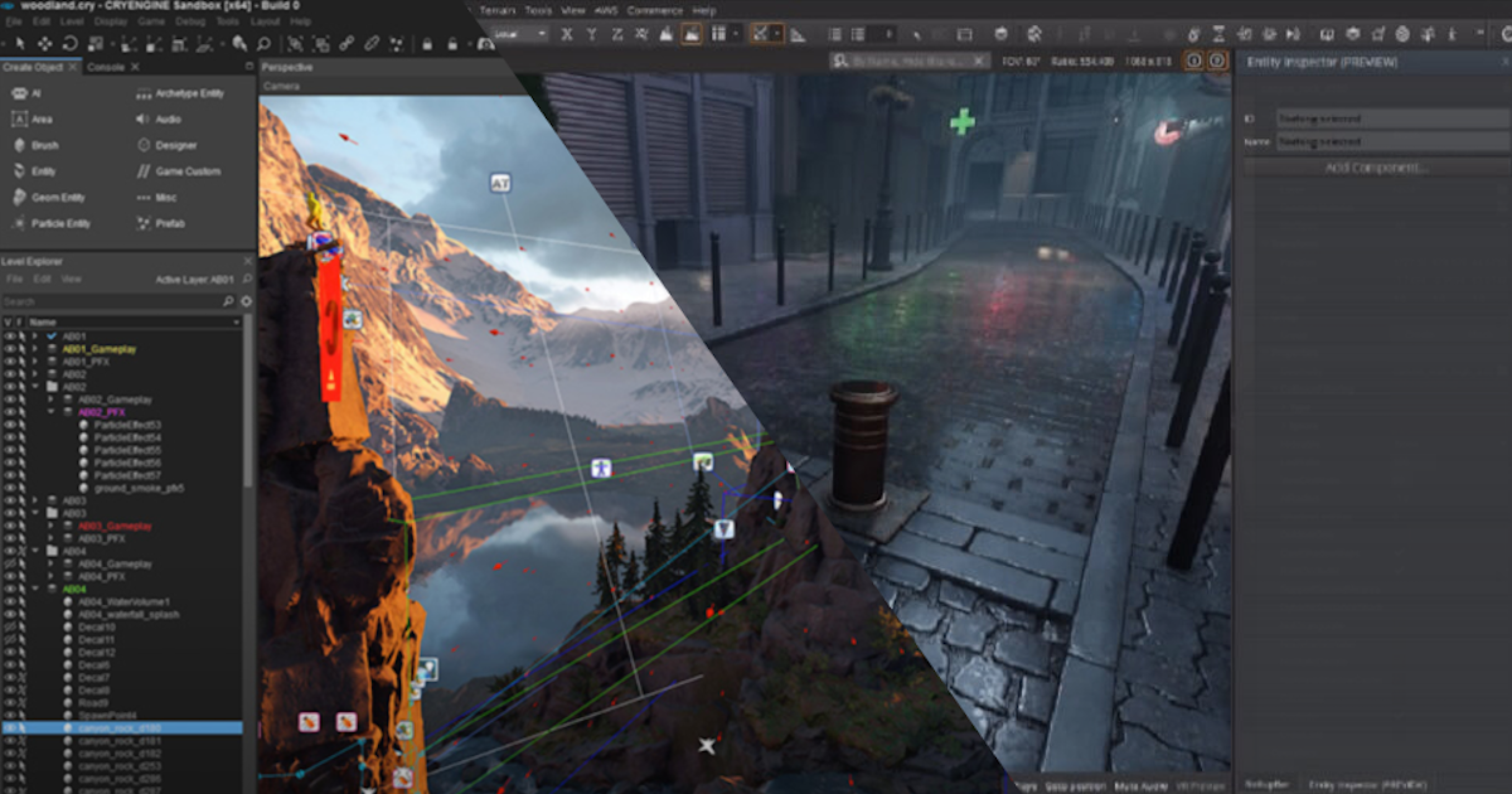Image resolution: width=1512 pixels, height=794 pixels.
Task: Toggle visibility eye for AB02_PFX layer
Action: (x=9, y=412)
